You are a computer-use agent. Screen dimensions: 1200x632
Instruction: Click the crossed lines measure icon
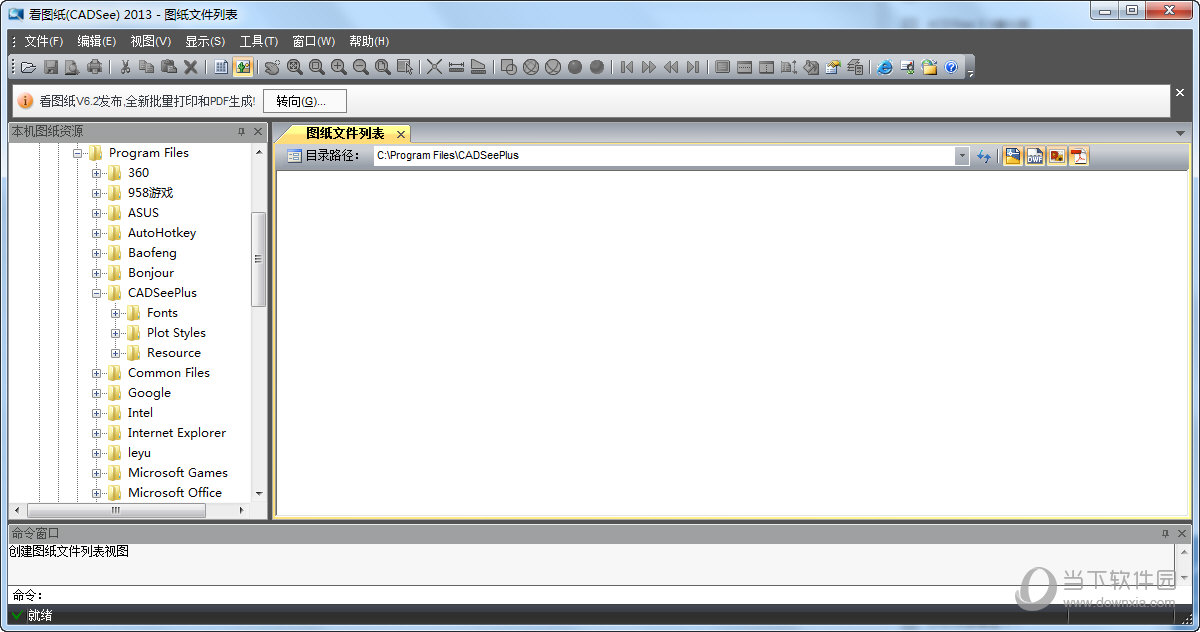tap(435, 67)
